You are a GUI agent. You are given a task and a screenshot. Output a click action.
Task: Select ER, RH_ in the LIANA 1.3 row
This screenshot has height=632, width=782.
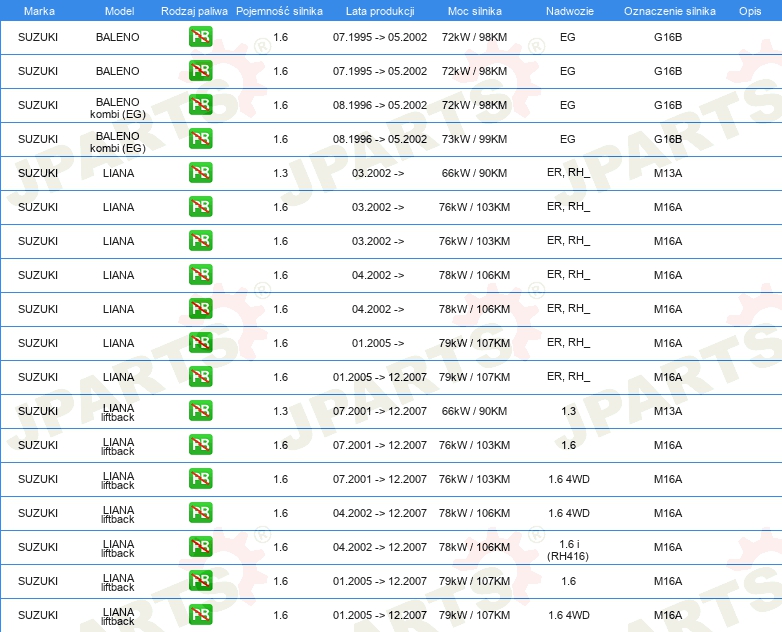tap(569, 173)
